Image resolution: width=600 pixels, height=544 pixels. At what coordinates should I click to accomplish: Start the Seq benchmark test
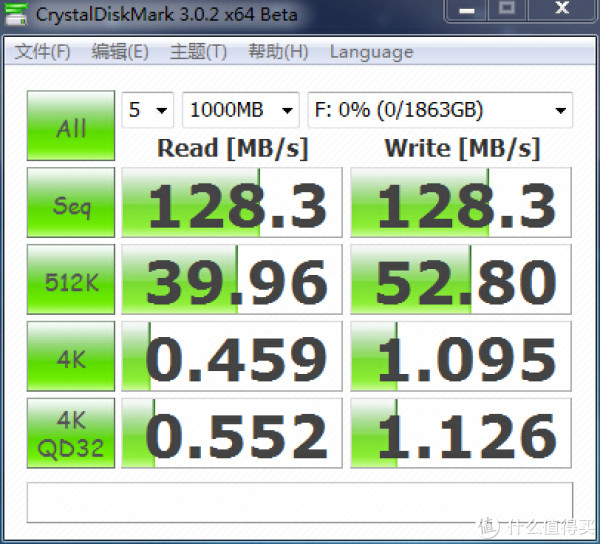pyautogui.click(x=71, y=202)
